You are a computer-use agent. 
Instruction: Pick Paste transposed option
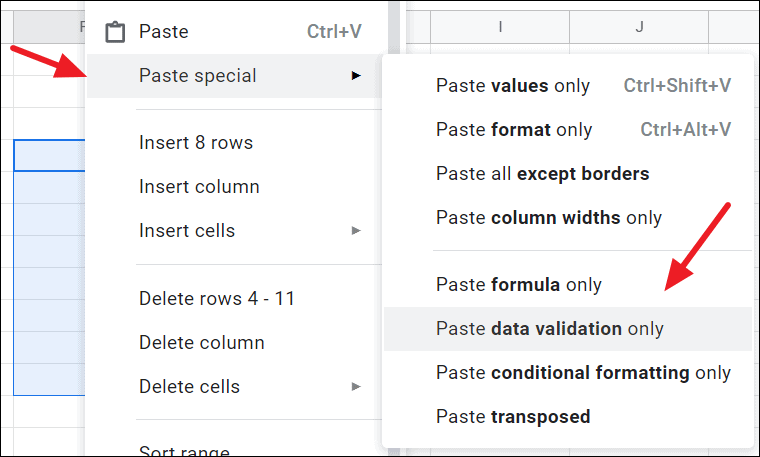point(513,417)
